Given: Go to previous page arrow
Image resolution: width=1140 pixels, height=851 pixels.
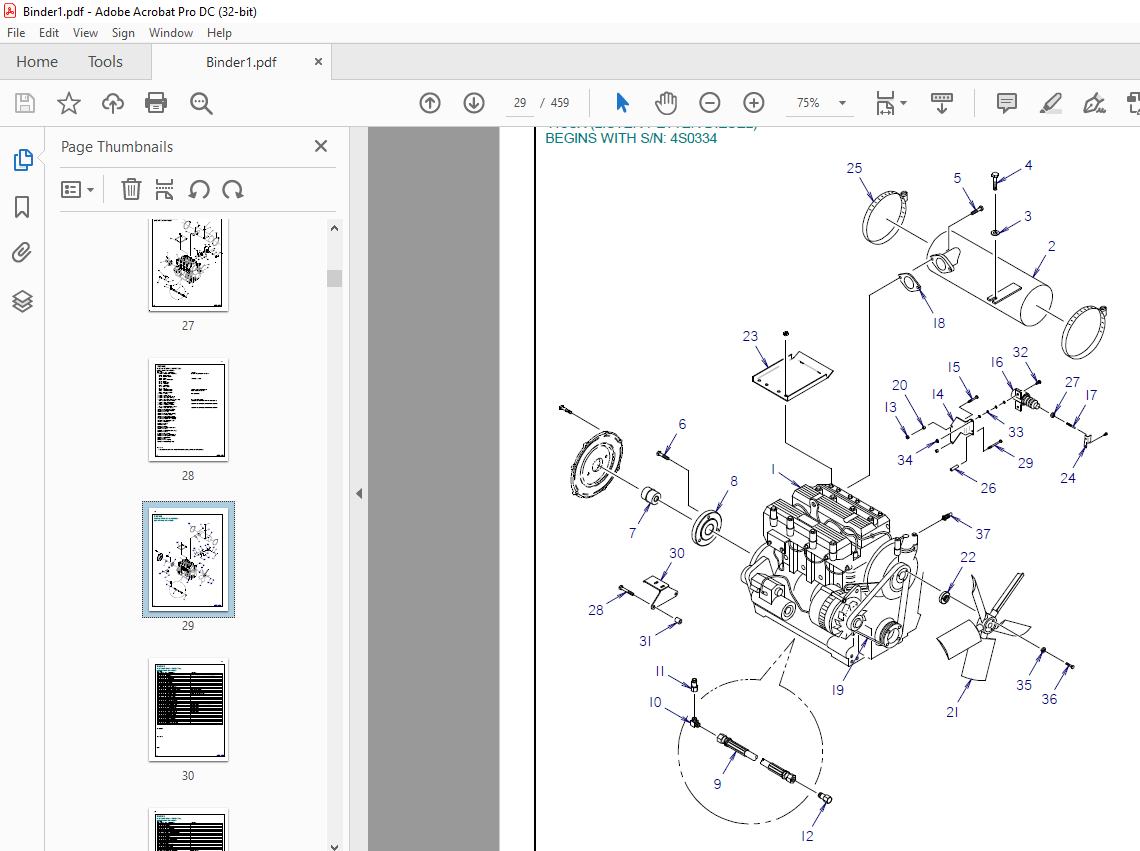Looking at the screenshot, I should pyautogui.click(x=430, y=103).
